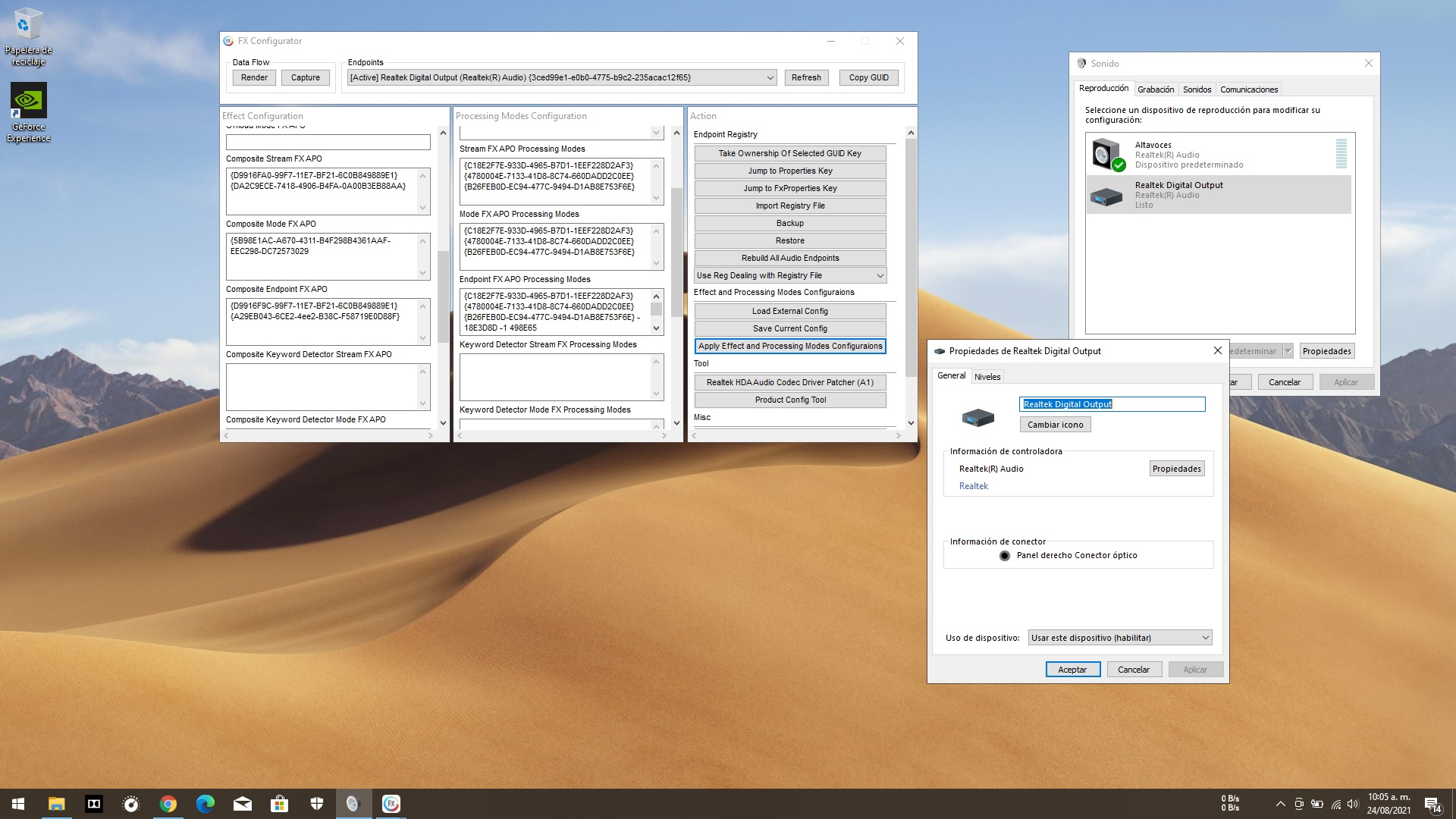Open the Mail app from the taskbar
1456x819 pixels.
tap(242, 804)
